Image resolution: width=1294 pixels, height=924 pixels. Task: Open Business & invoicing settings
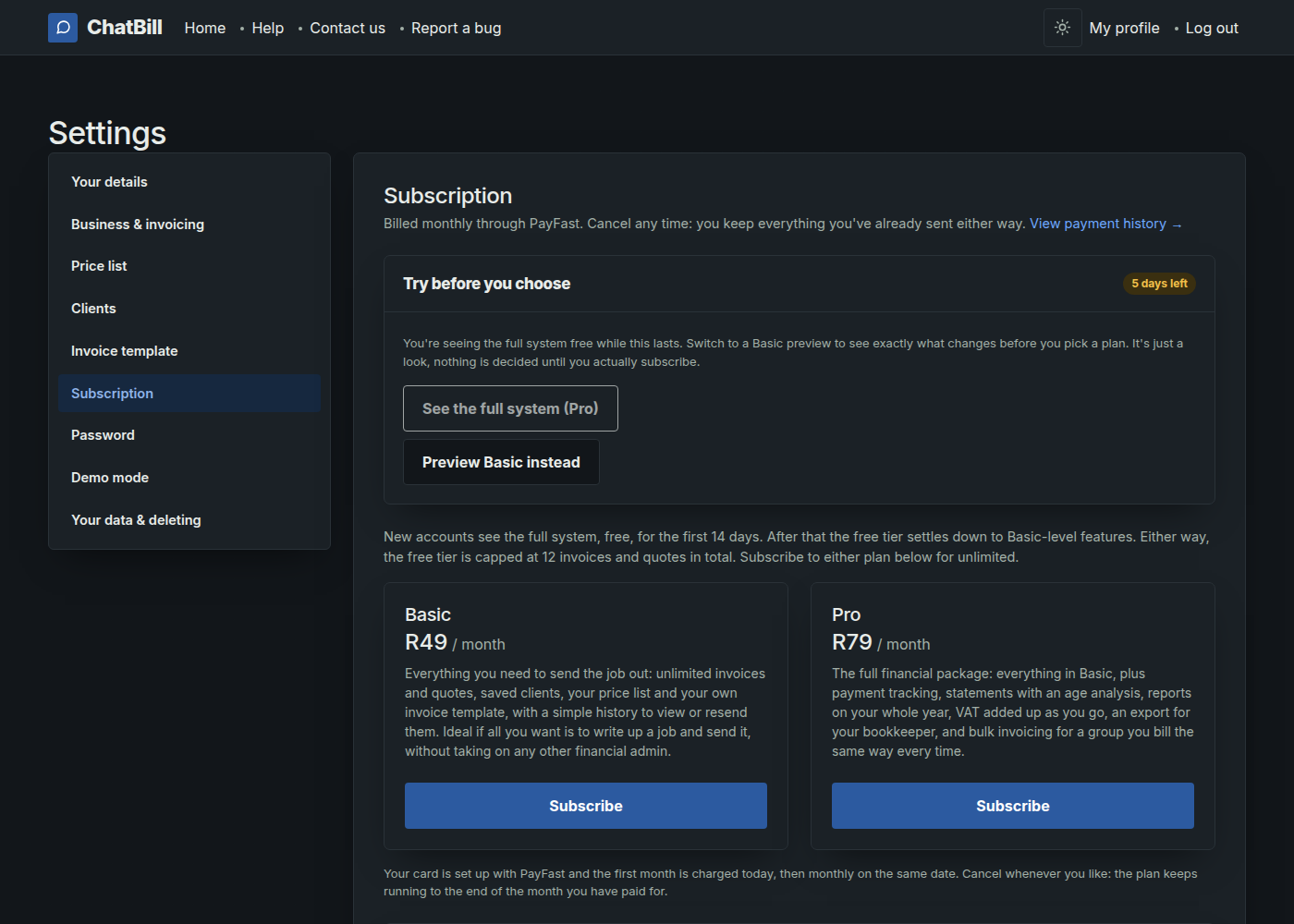(x=189, y=225)
